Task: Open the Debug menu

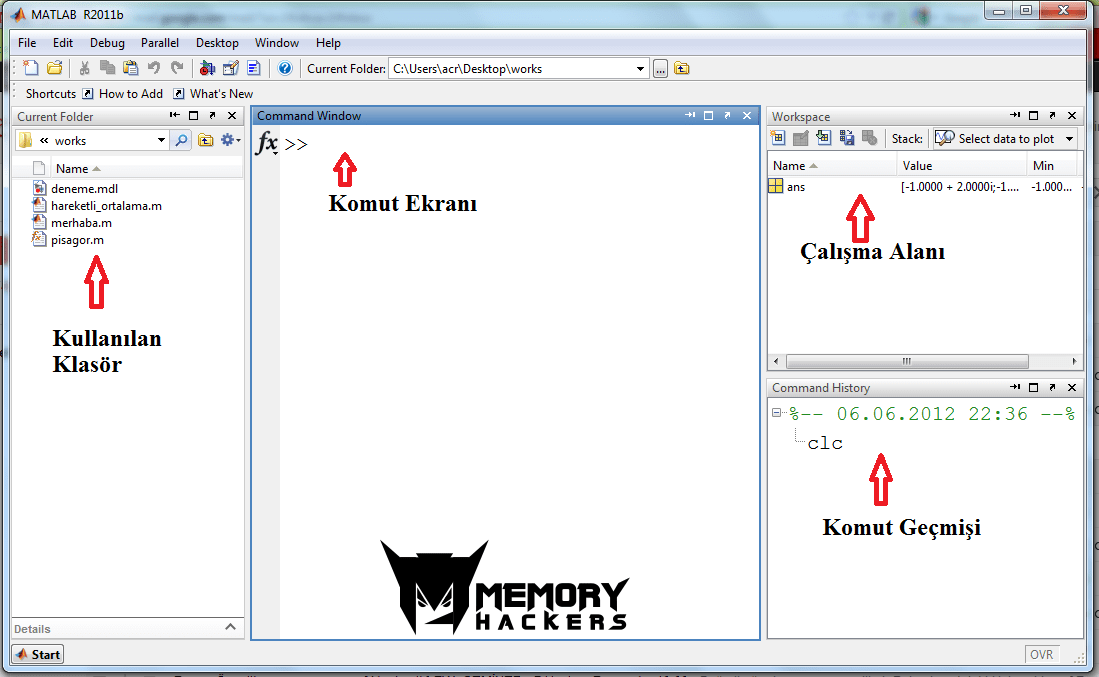Action: tap(107, 43)
